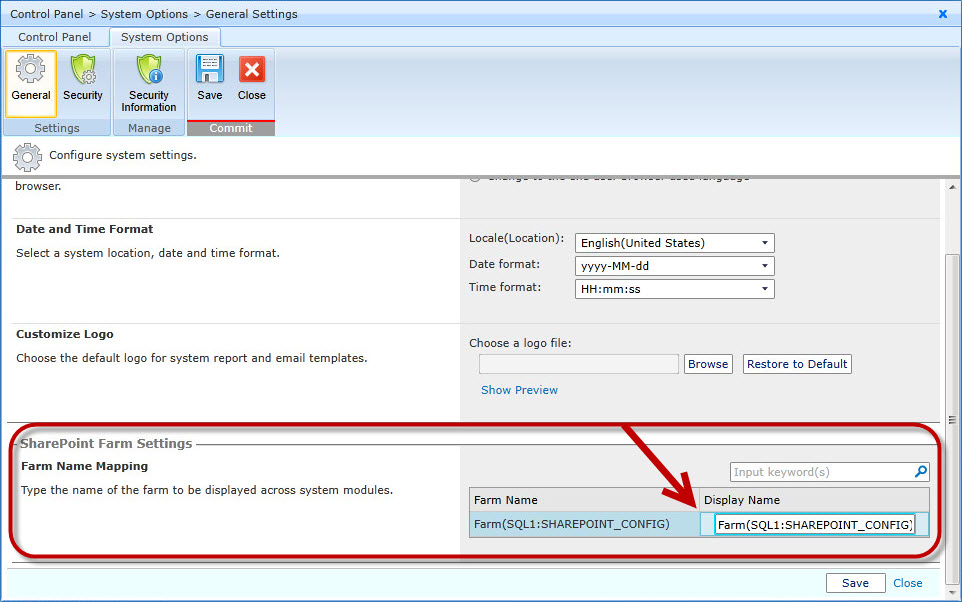Image resolution: width=962 pixels, height=602 pixels.
Task: Click the gear icon beside Configure system settings
Action: click(27, 157)
